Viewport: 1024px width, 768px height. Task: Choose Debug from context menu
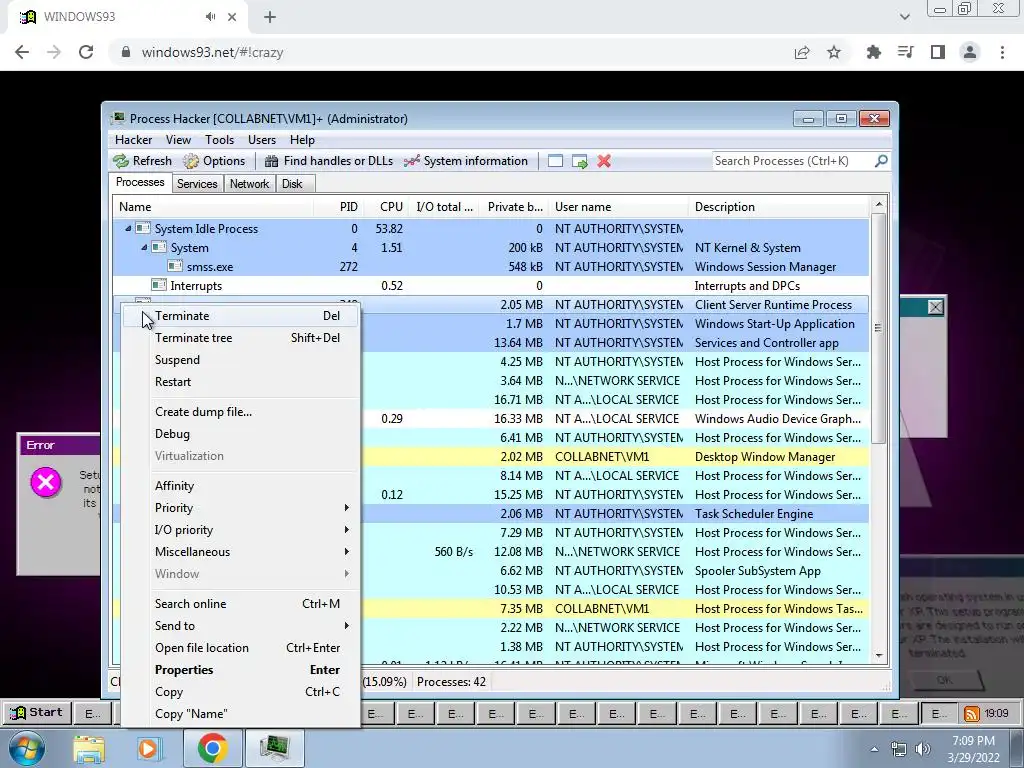[x=240, y=434]
